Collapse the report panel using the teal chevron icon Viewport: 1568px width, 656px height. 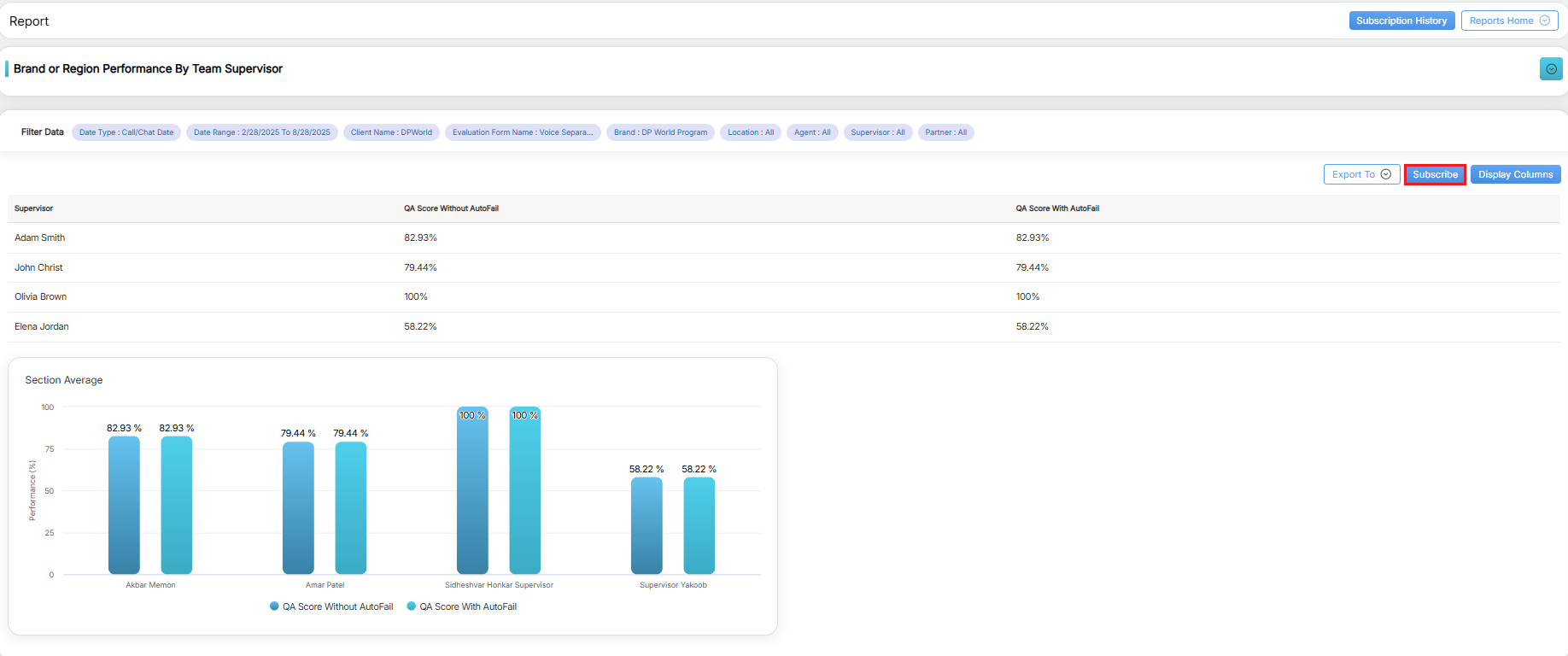1551,69
